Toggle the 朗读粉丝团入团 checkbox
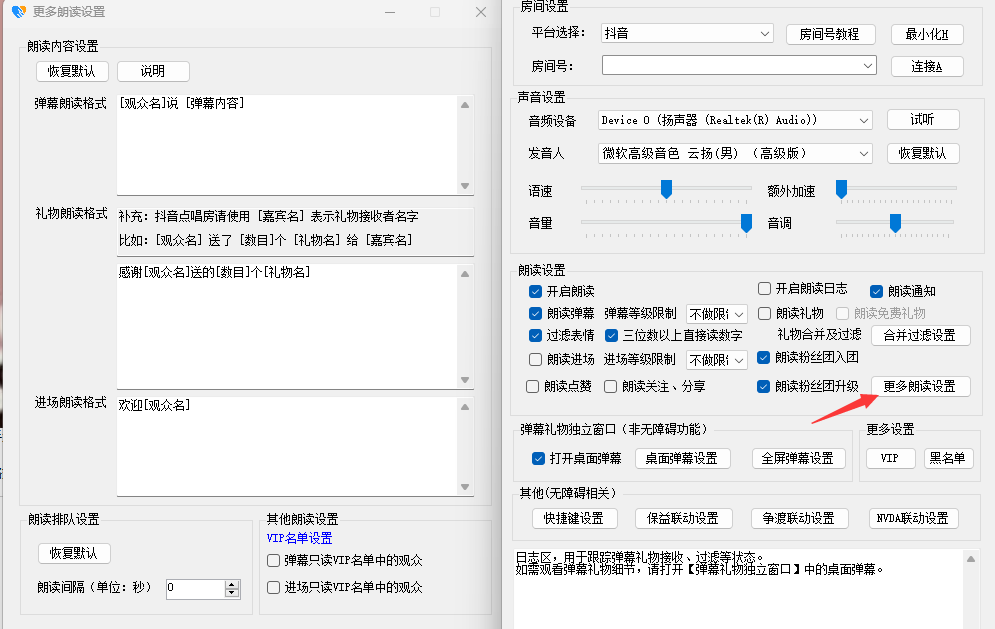The height and width of the screenshot is (629, 995). [x=763, y=357]
